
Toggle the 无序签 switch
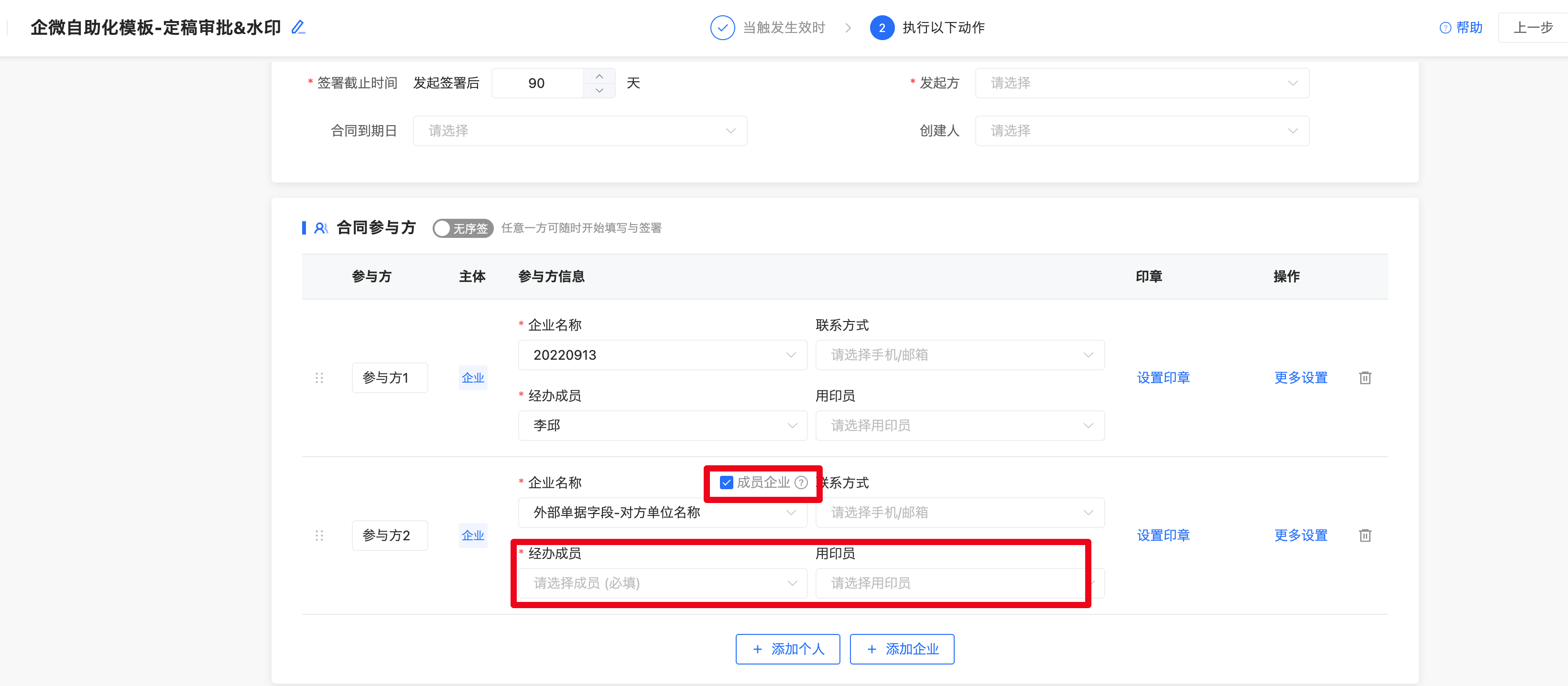(x=463, y=228)
